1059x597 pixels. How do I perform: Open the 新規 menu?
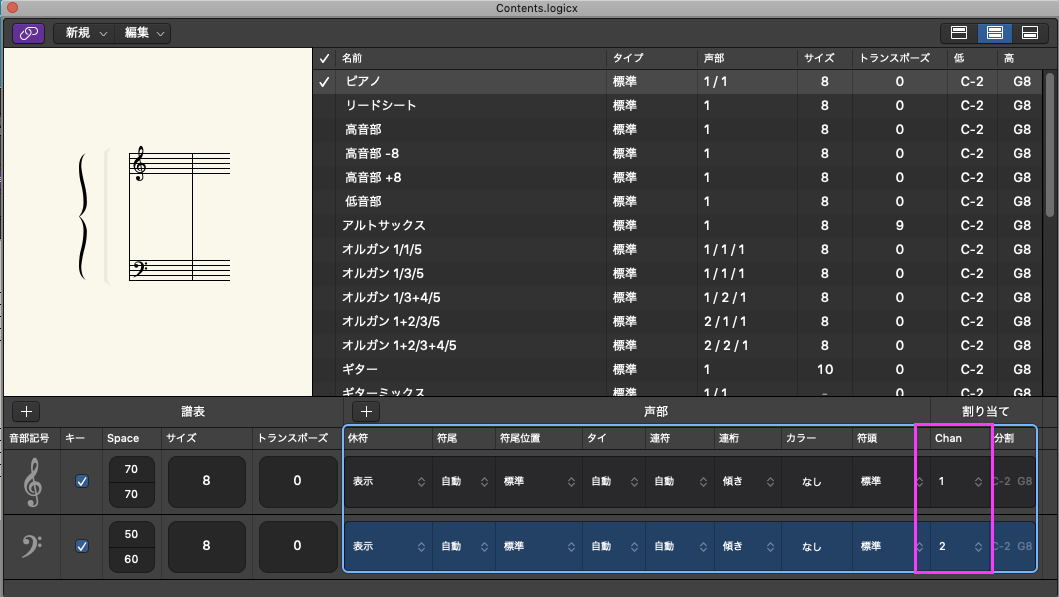(86, 33)
